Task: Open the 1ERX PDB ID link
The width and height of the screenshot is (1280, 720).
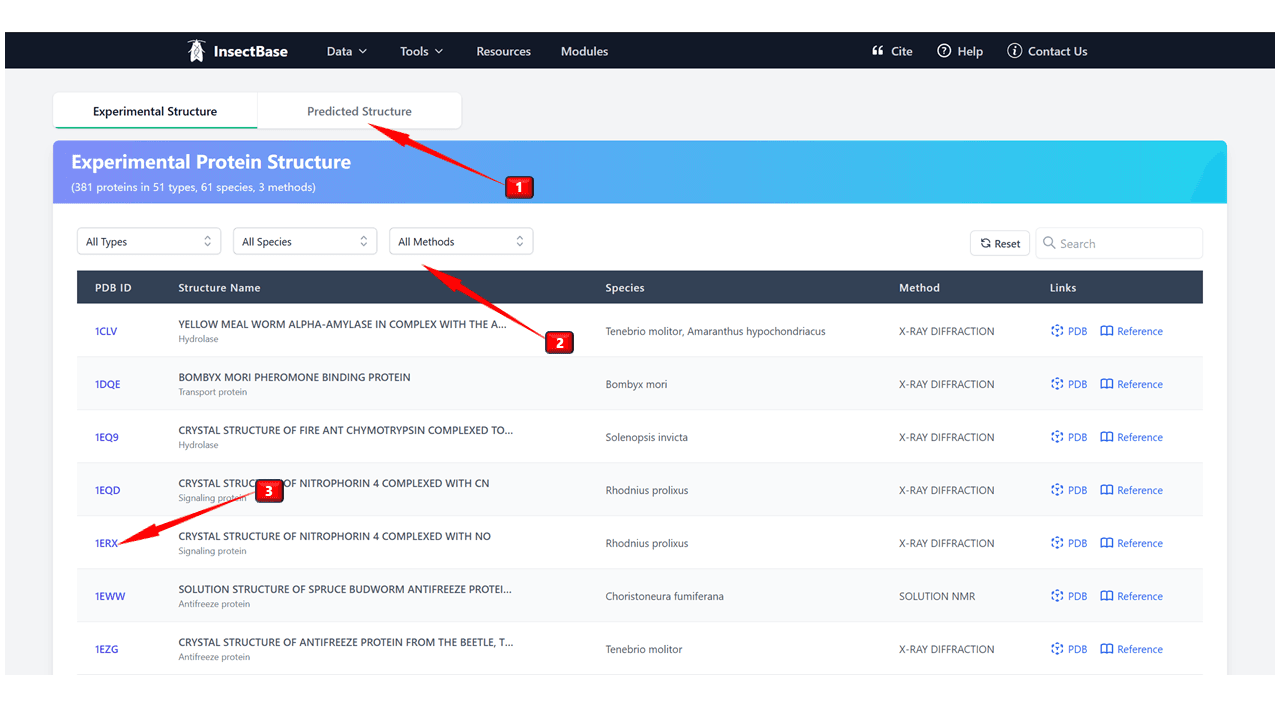Action: tap(107, 543)
